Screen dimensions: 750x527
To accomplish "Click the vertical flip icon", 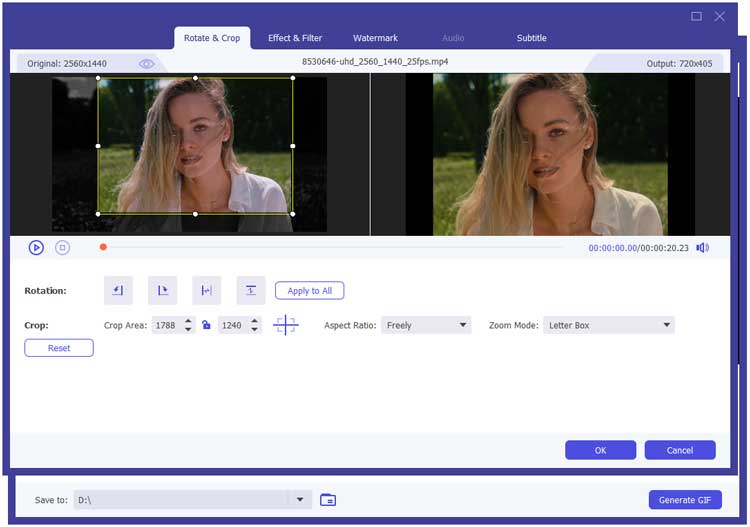I will tap(251, 290).
